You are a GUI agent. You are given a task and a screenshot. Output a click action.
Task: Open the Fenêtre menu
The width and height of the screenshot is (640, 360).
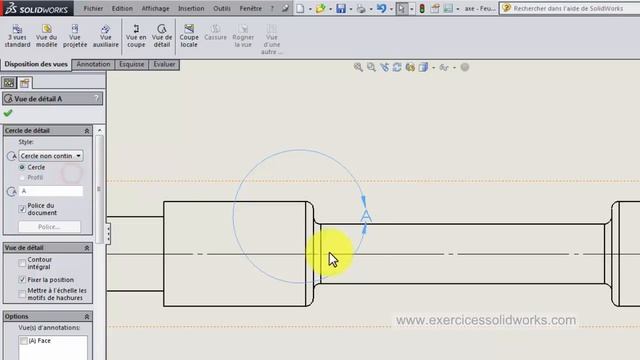[x=251, y=8]
